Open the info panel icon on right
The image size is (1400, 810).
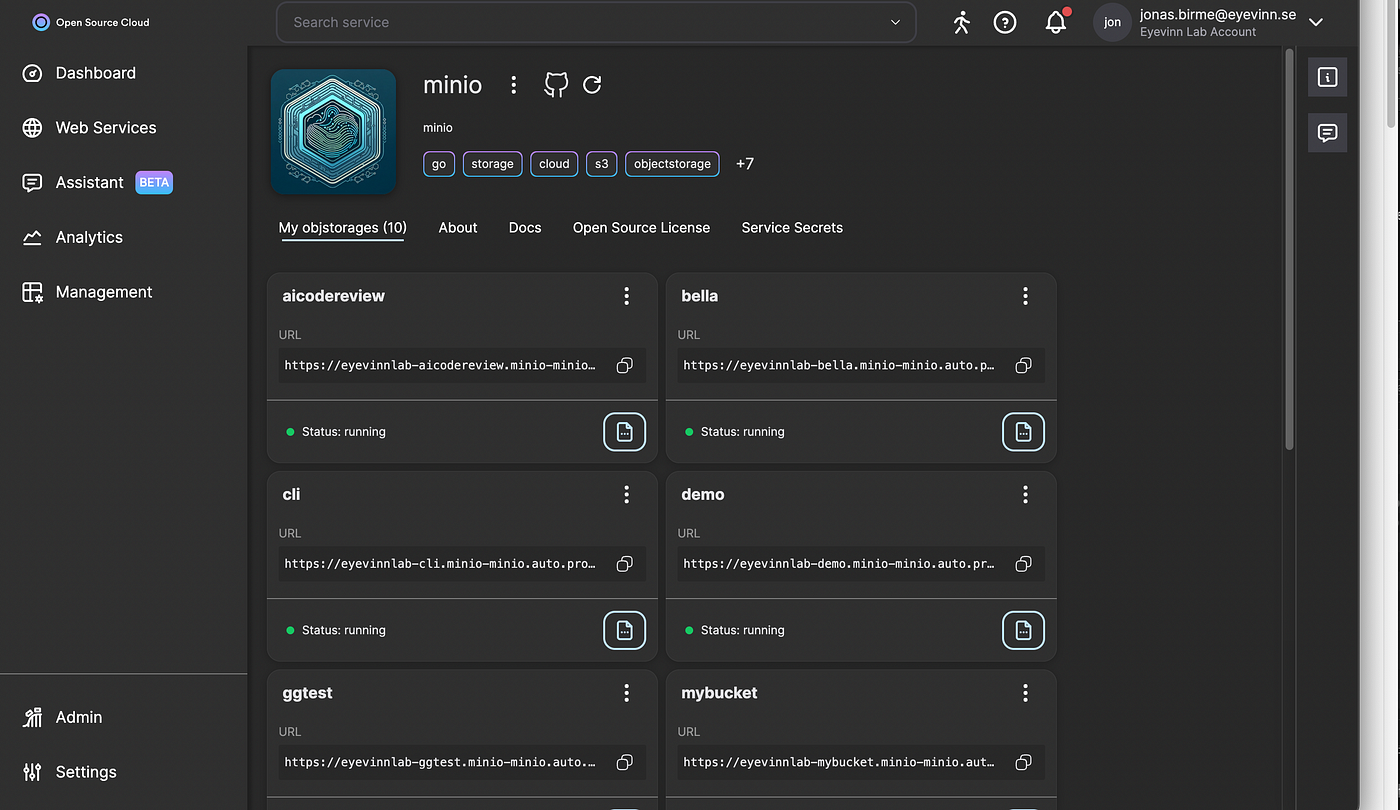pos(1328,77)
